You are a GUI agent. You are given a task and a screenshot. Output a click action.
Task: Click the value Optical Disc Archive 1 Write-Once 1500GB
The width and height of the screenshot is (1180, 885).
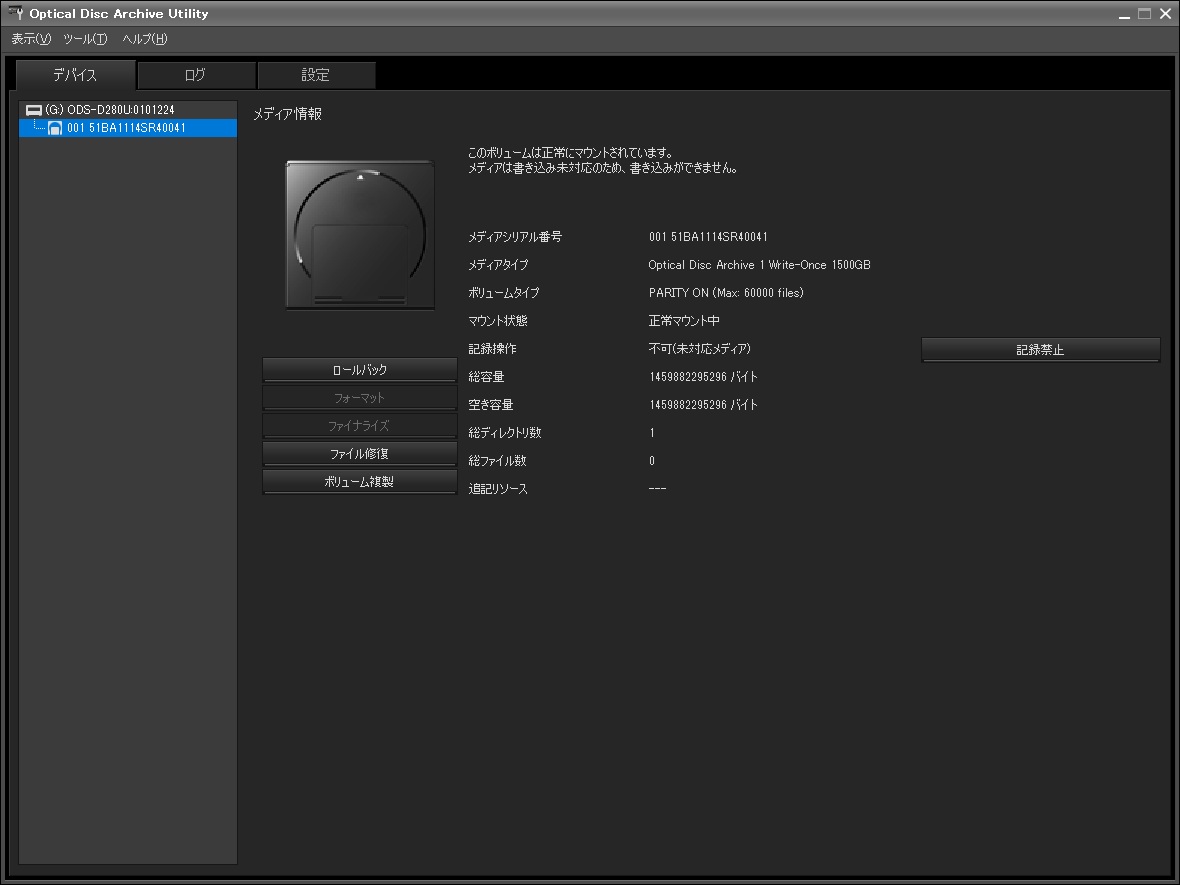point(759,265)
